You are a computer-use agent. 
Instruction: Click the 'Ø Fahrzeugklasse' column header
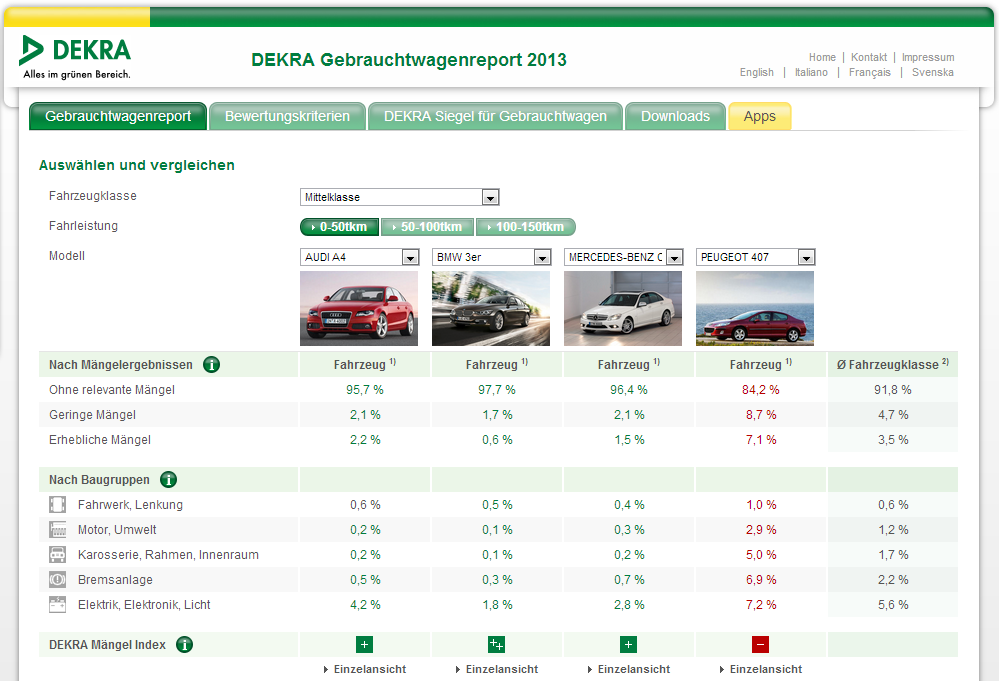[x=892, y=364]
